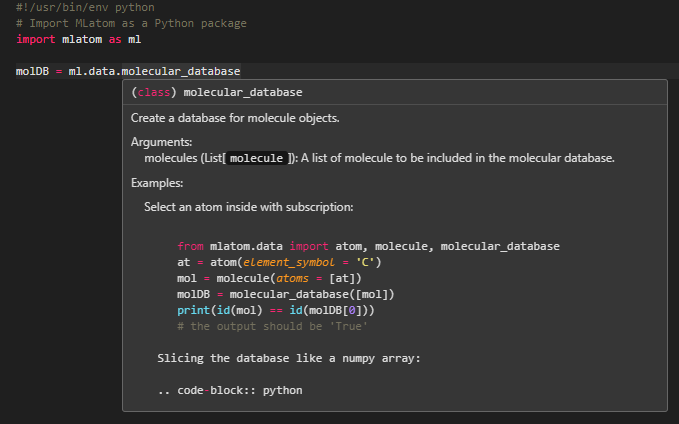Click 'ml.data' in the assignment line

pyautogui.click(x=92, y=71)
